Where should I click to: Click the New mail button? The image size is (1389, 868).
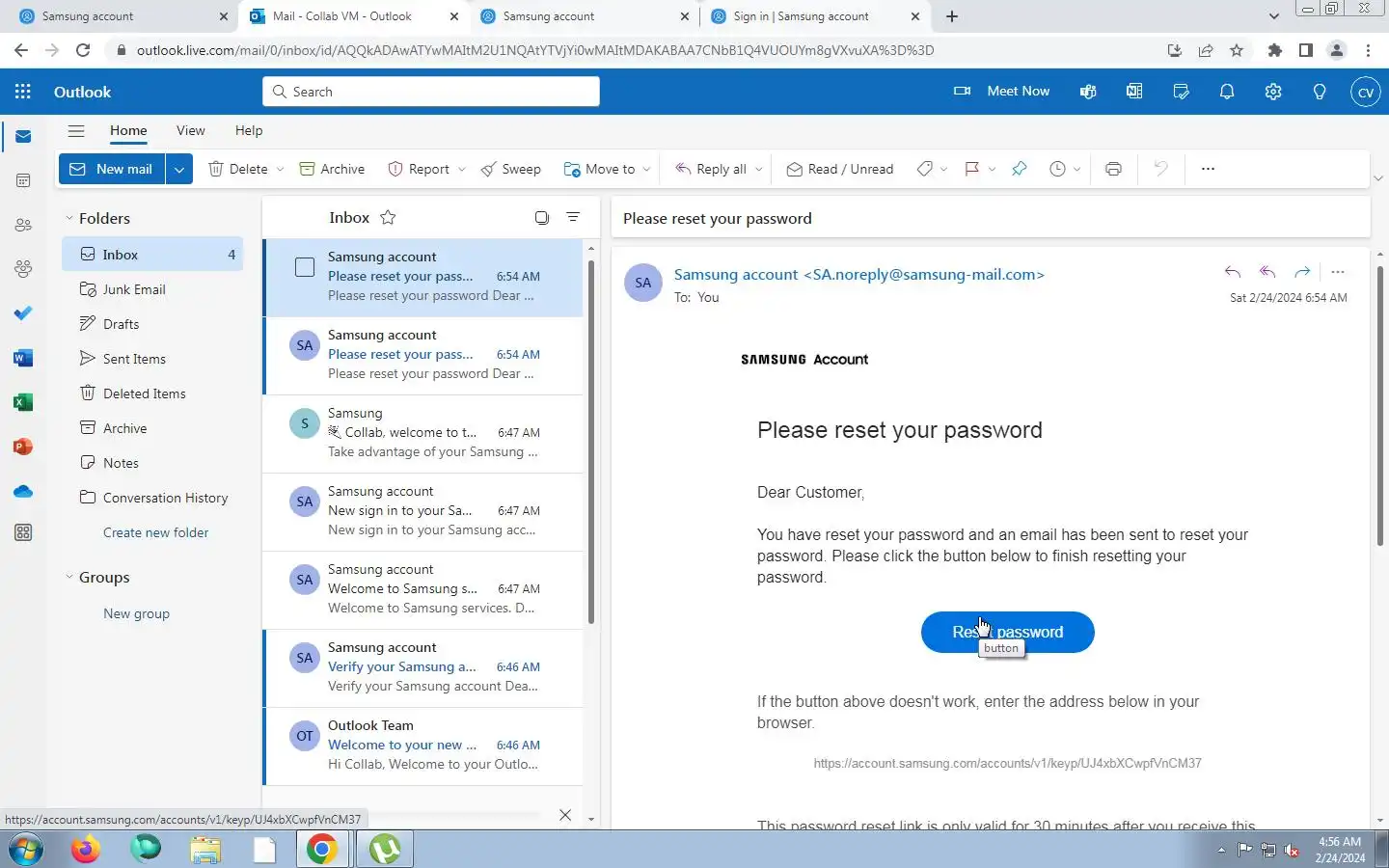pyautogui.click(x=112, y=169)
